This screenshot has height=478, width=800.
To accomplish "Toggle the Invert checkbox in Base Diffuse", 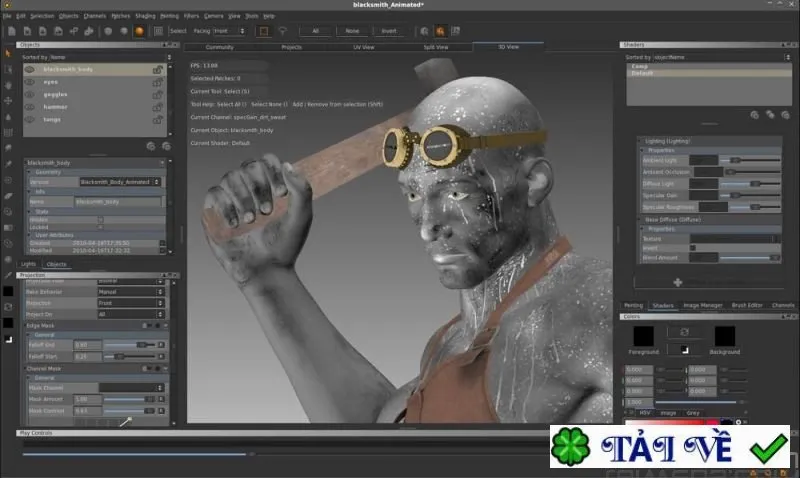I will tap(693, 248).
